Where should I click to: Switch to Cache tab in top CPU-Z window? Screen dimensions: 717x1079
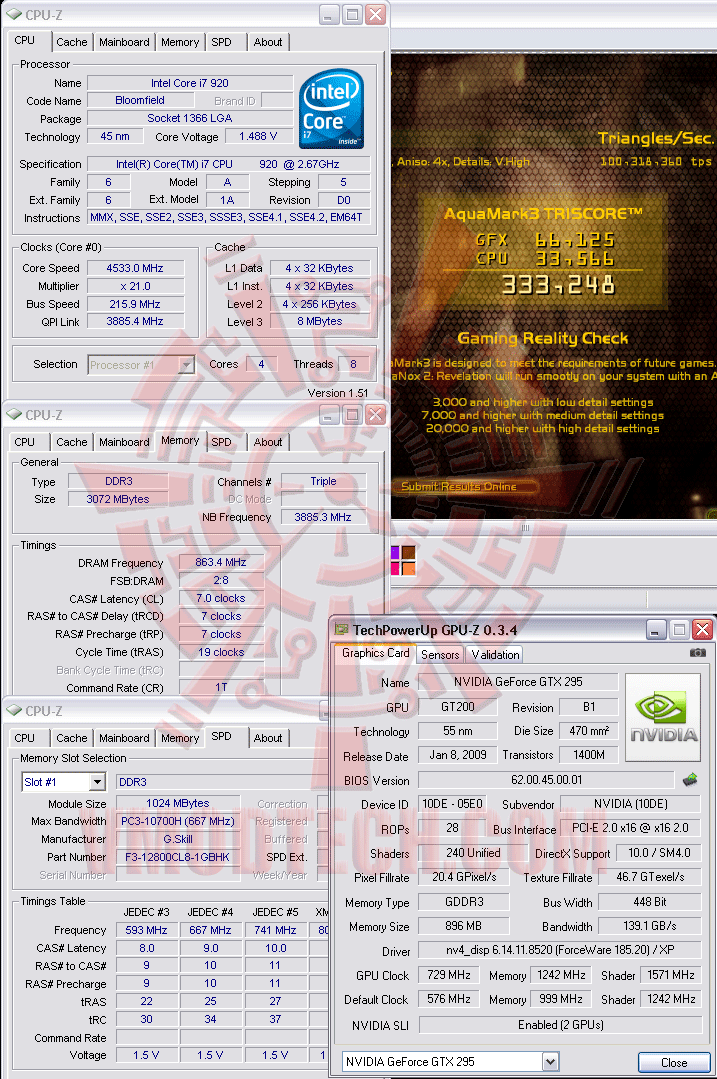click(x=72, y=42)
